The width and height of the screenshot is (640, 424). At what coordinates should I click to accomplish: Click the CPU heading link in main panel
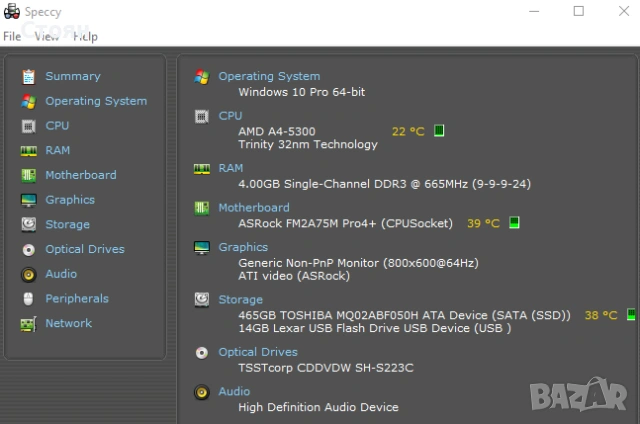click(x=231, y=116)
